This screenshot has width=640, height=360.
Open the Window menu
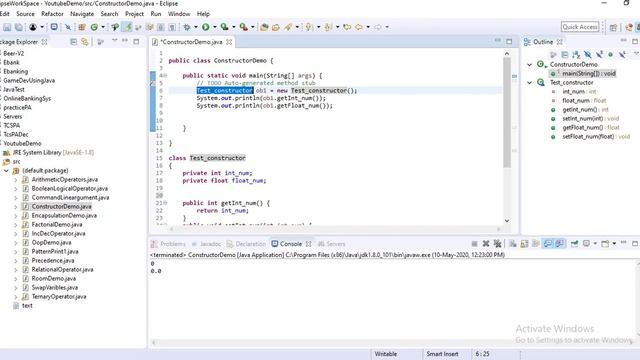[x=179, y=14]
